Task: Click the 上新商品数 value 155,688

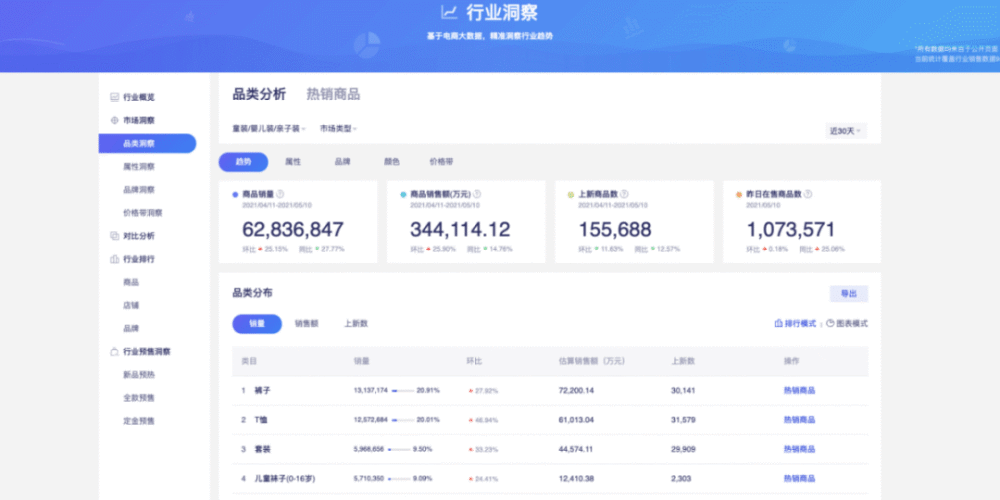Action: (x=615, y=230)
